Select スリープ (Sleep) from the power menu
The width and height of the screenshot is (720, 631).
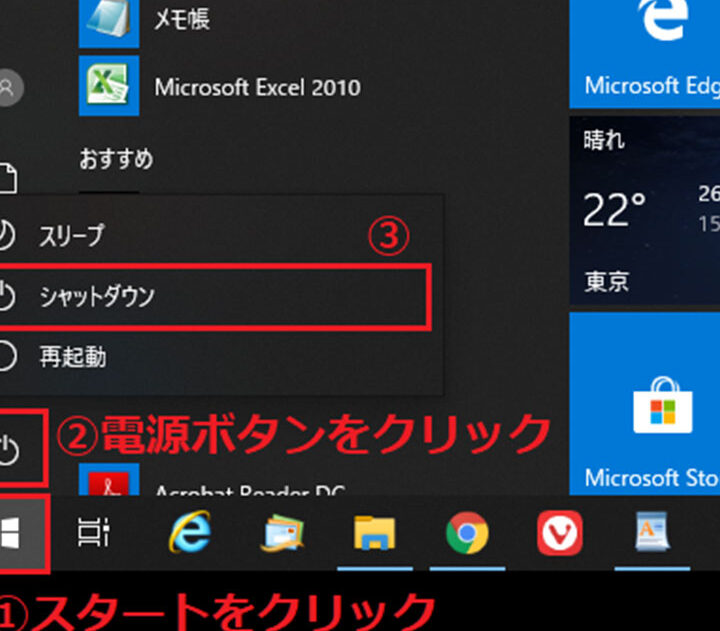point(70,236)
